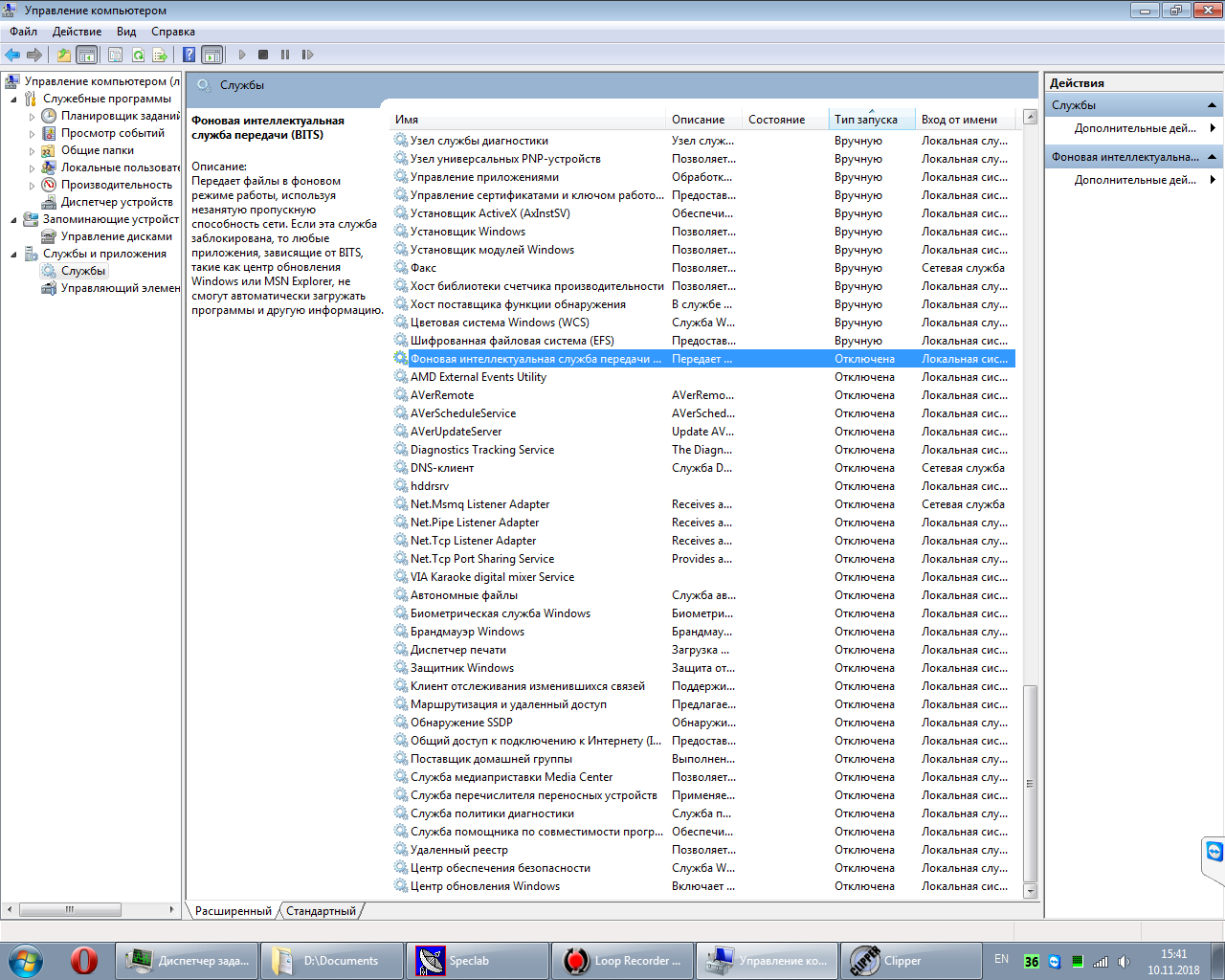Select the Брандмауэр Windows service
Screen dimensions: 1225x980
[x=703, y=632]
